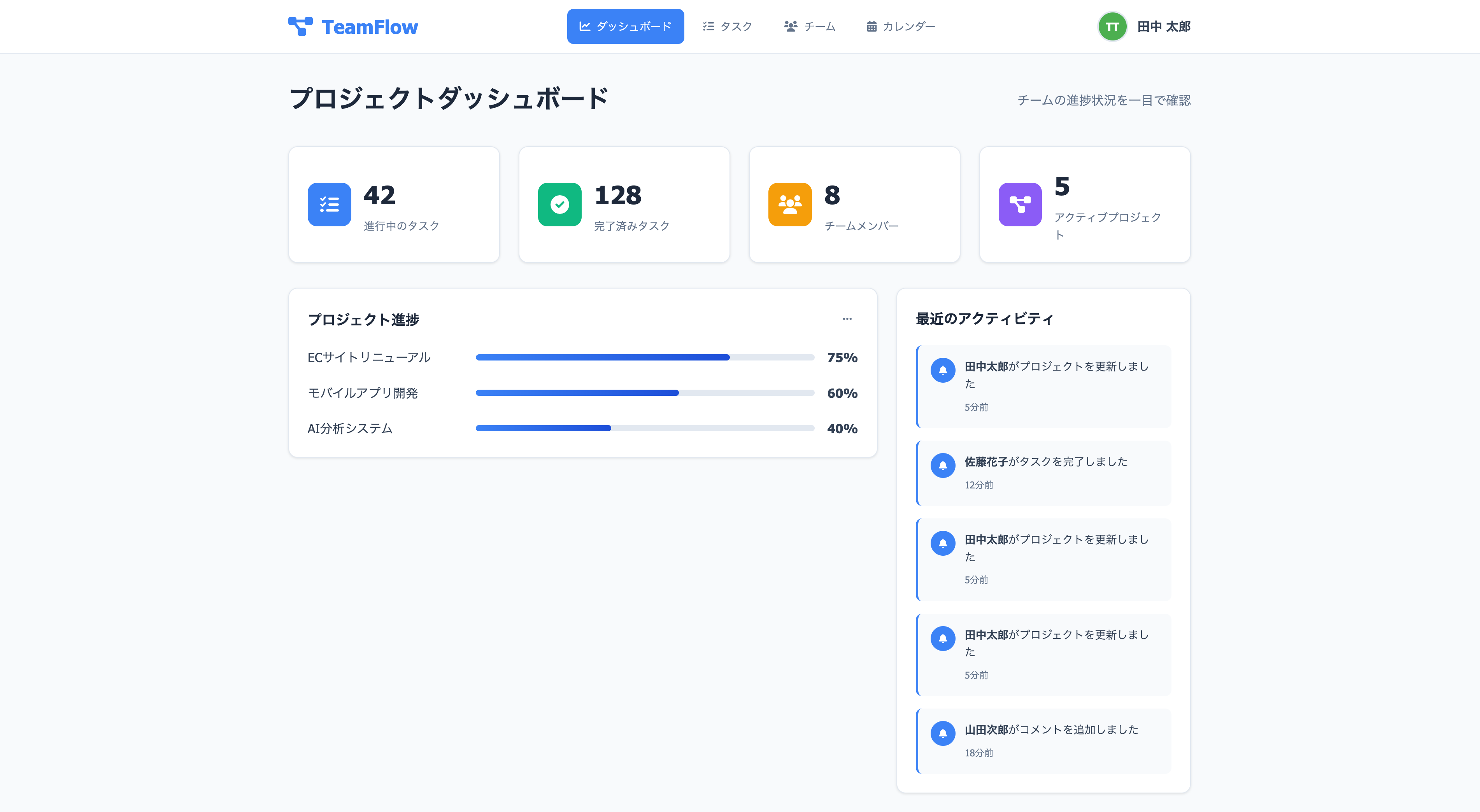Open the プロジェクト進捗 three-dot options menu

(847, 319)
